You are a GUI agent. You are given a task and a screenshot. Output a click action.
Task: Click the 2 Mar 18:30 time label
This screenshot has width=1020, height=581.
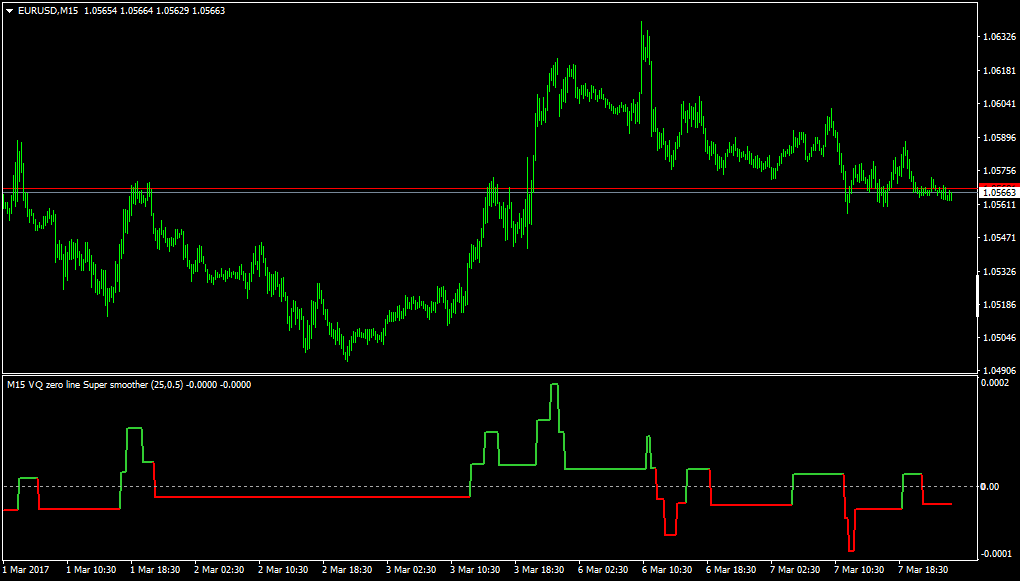(x=347, y=570)
